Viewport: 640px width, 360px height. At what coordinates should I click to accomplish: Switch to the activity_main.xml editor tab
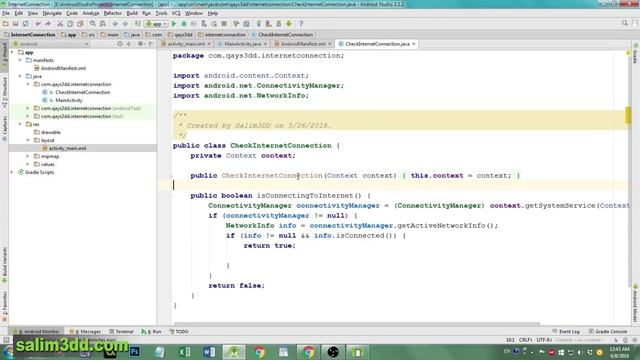(186, 44)
